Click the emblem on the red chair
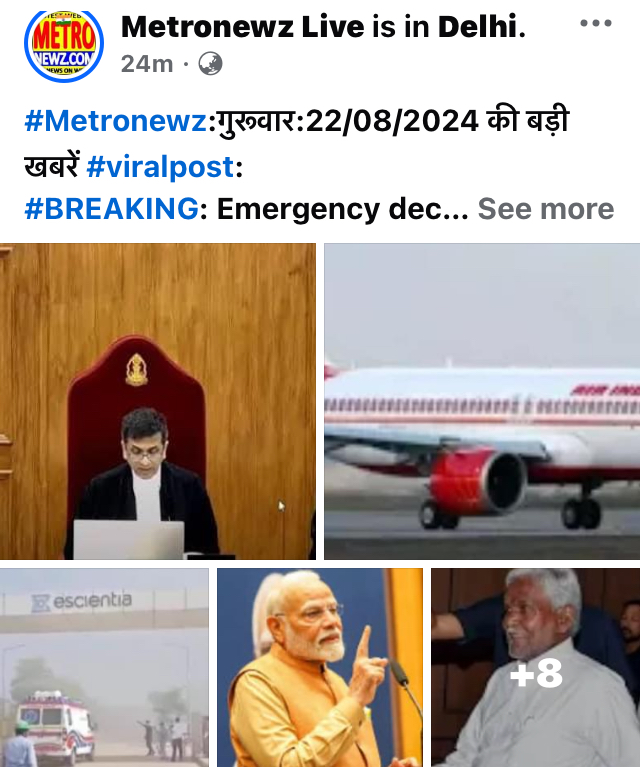Image resolution: width=640 pixels, height=767 pixels. point(137,370)
